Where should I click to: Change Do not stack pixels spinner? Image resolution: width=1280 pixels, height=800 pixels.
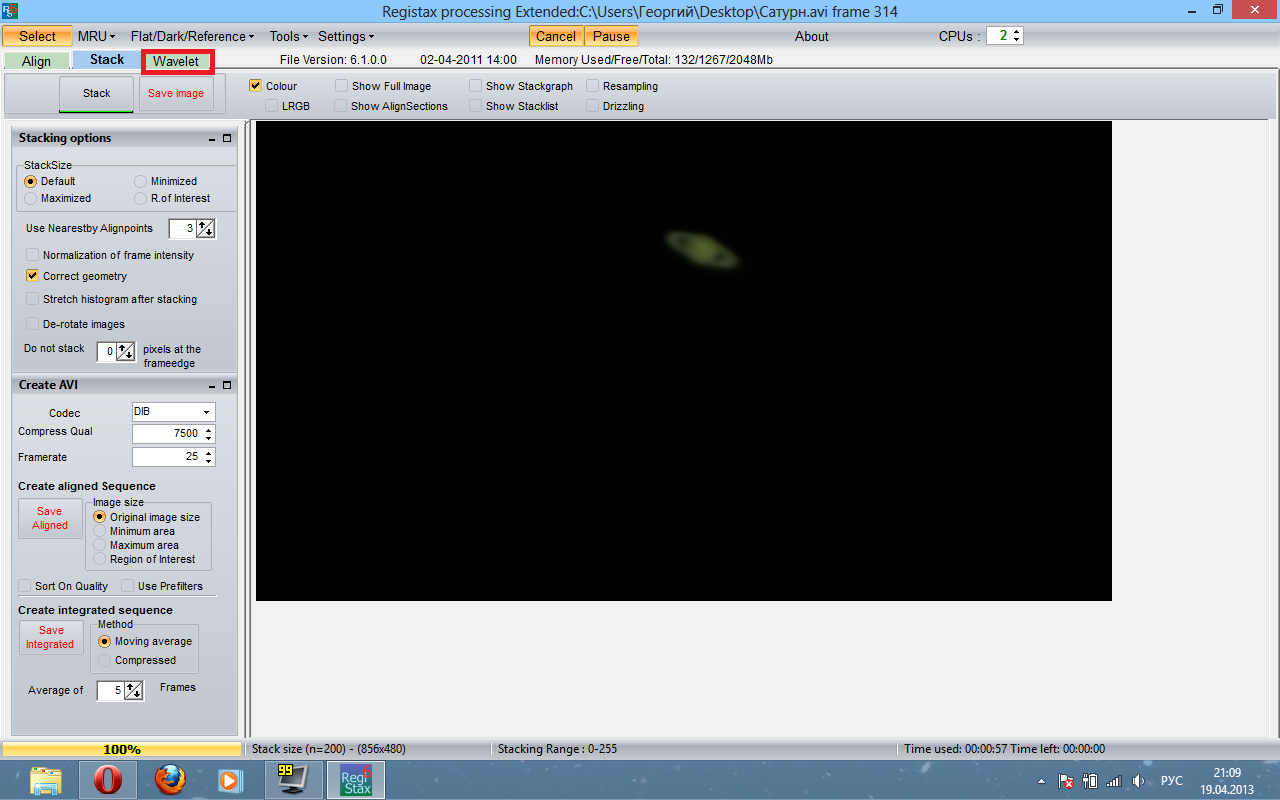[x=125, y=351]
